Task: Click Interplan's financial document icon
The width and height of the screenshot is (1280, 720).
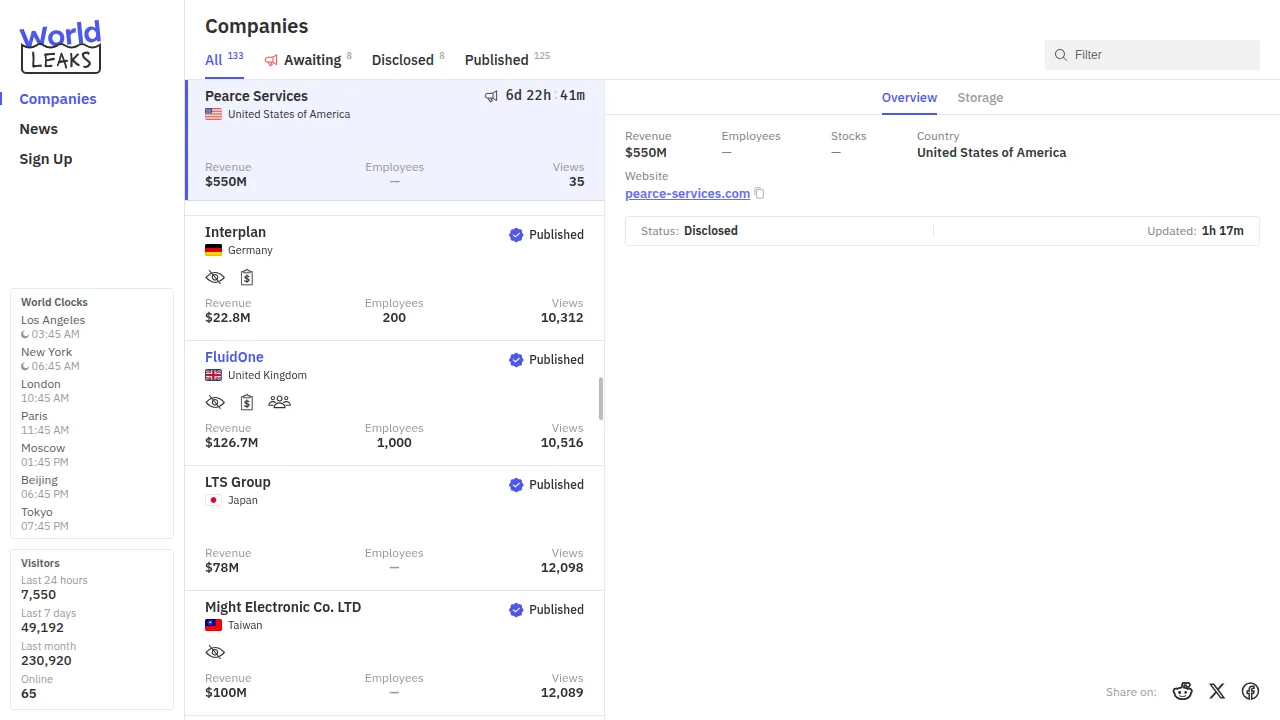Action: [247, 277]
